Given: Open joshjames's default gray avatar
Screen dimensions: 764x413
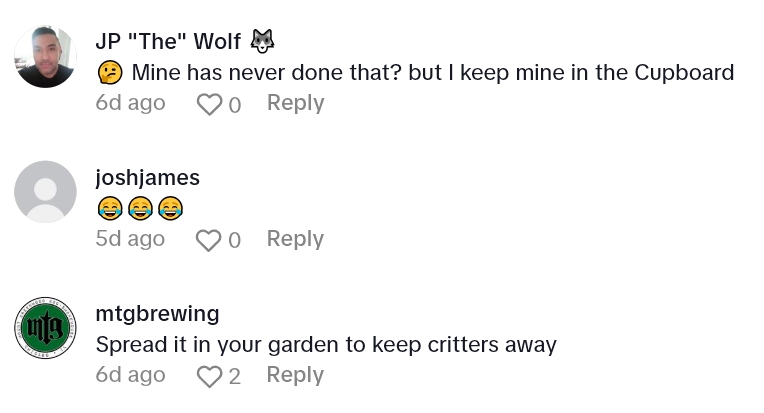Looking at the screenshot, I should (x=46, y=192).
